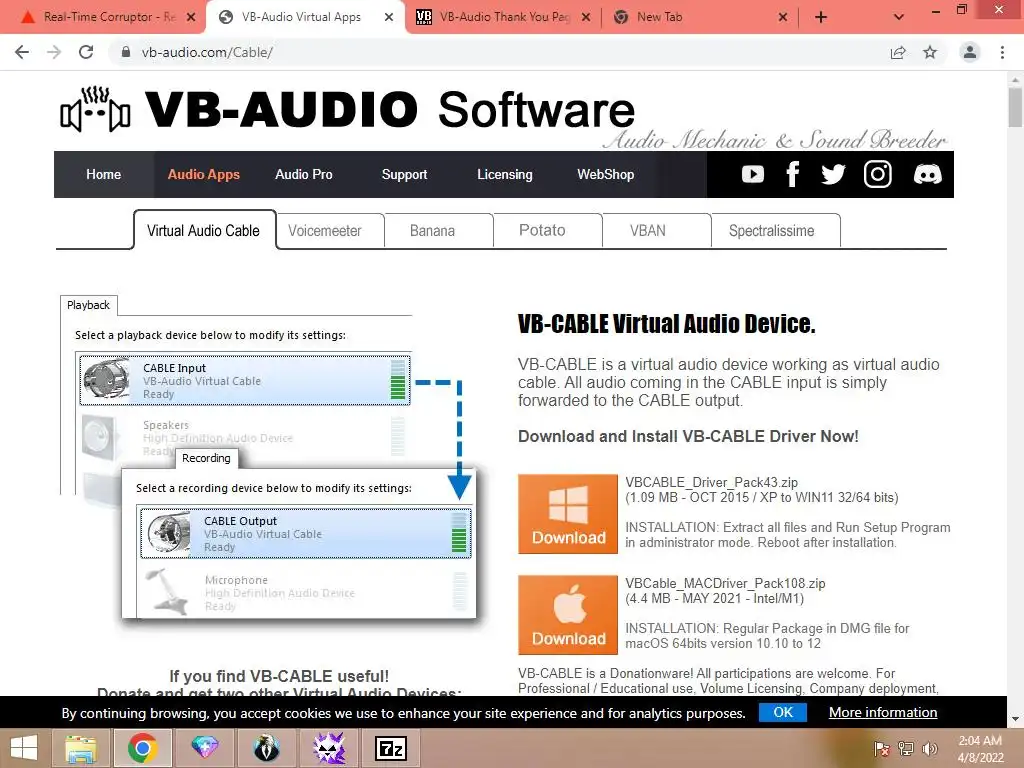
Task: Open File Explorer from the taskbar
Action: click(x=80, y=748)
